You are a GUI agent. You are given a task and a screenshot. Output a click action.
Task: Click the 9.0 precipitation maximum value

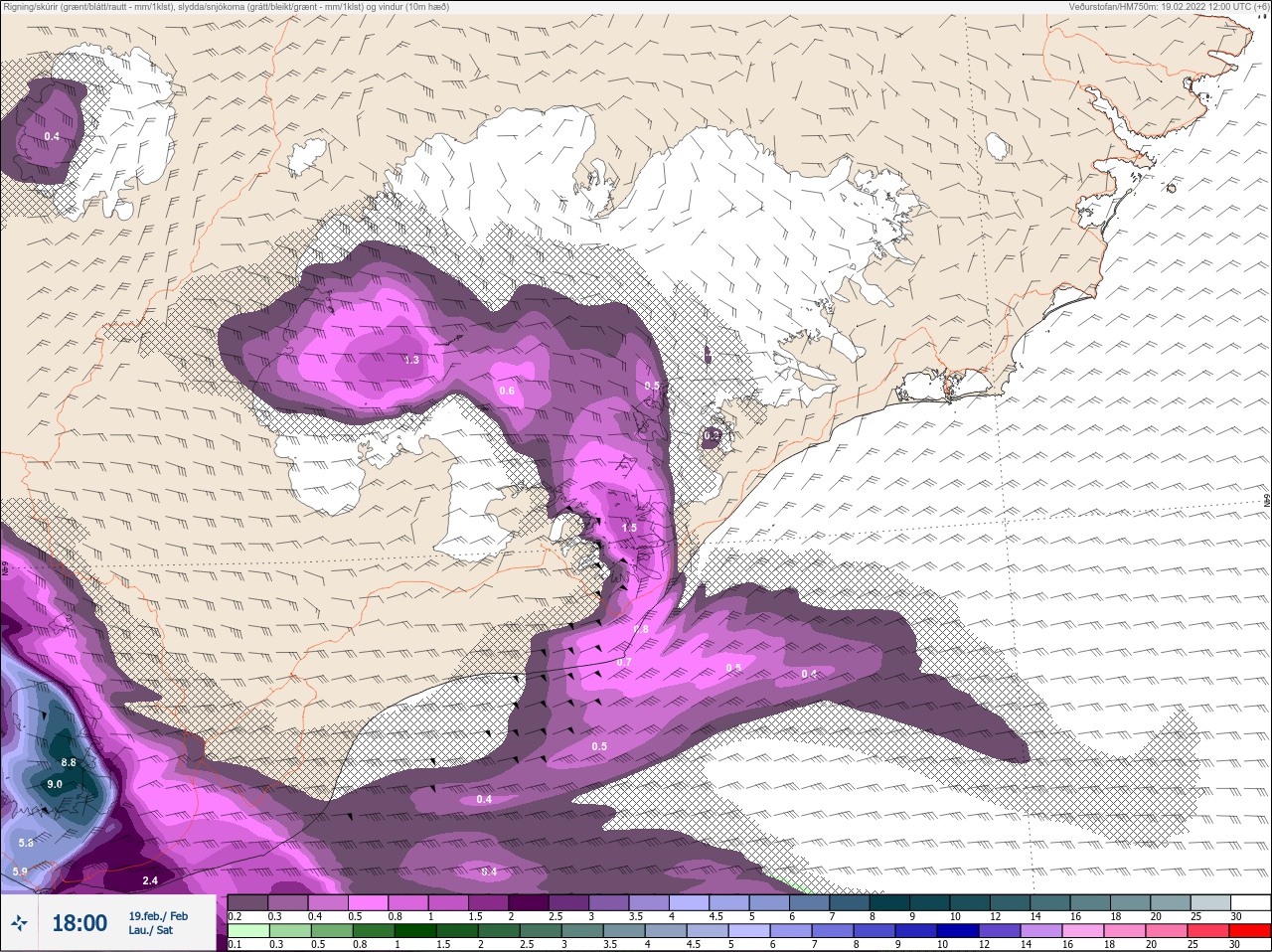click(55, 784)
